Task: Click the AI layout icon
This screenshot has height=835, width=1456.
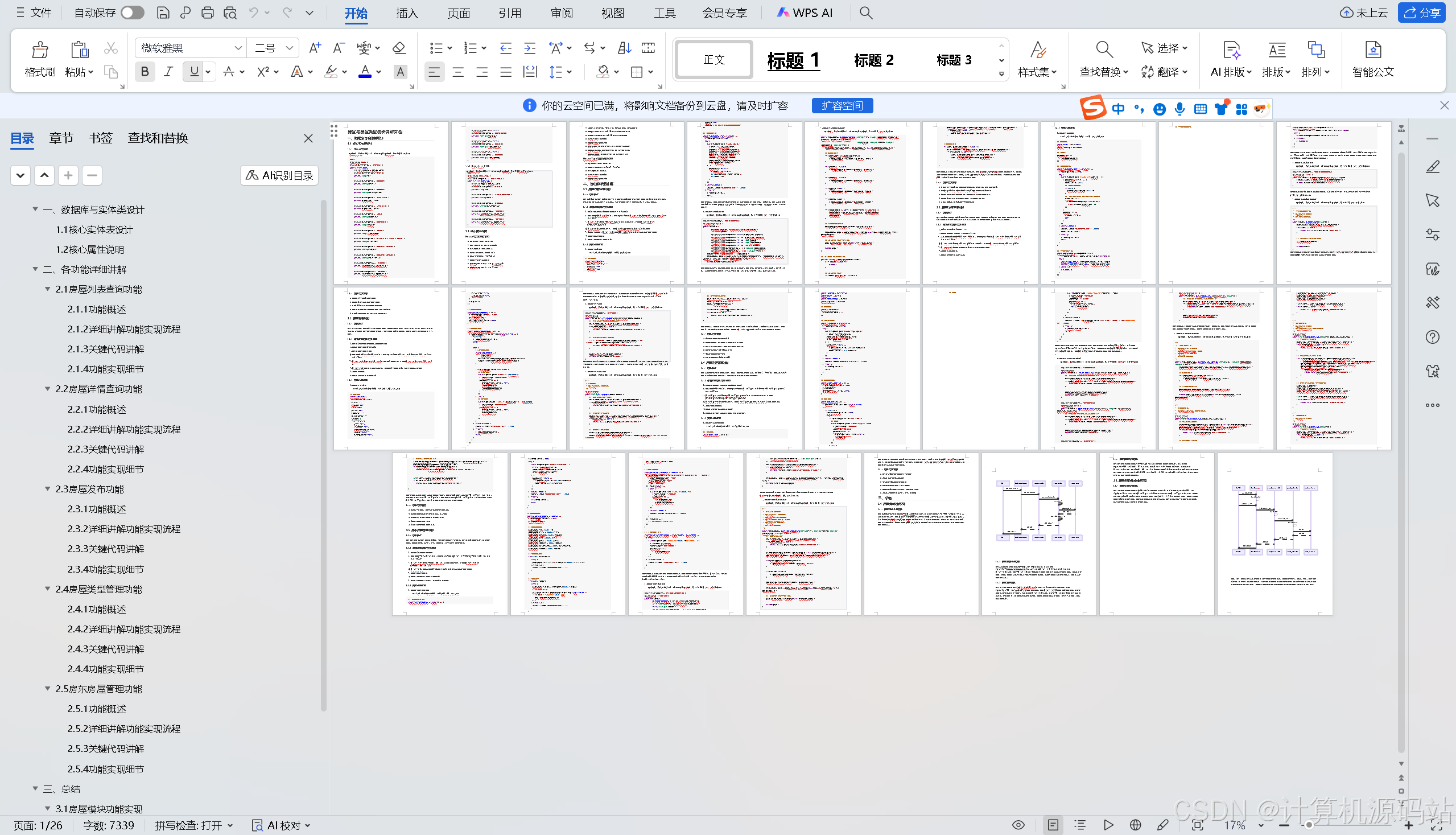Action: [1231, 51]
